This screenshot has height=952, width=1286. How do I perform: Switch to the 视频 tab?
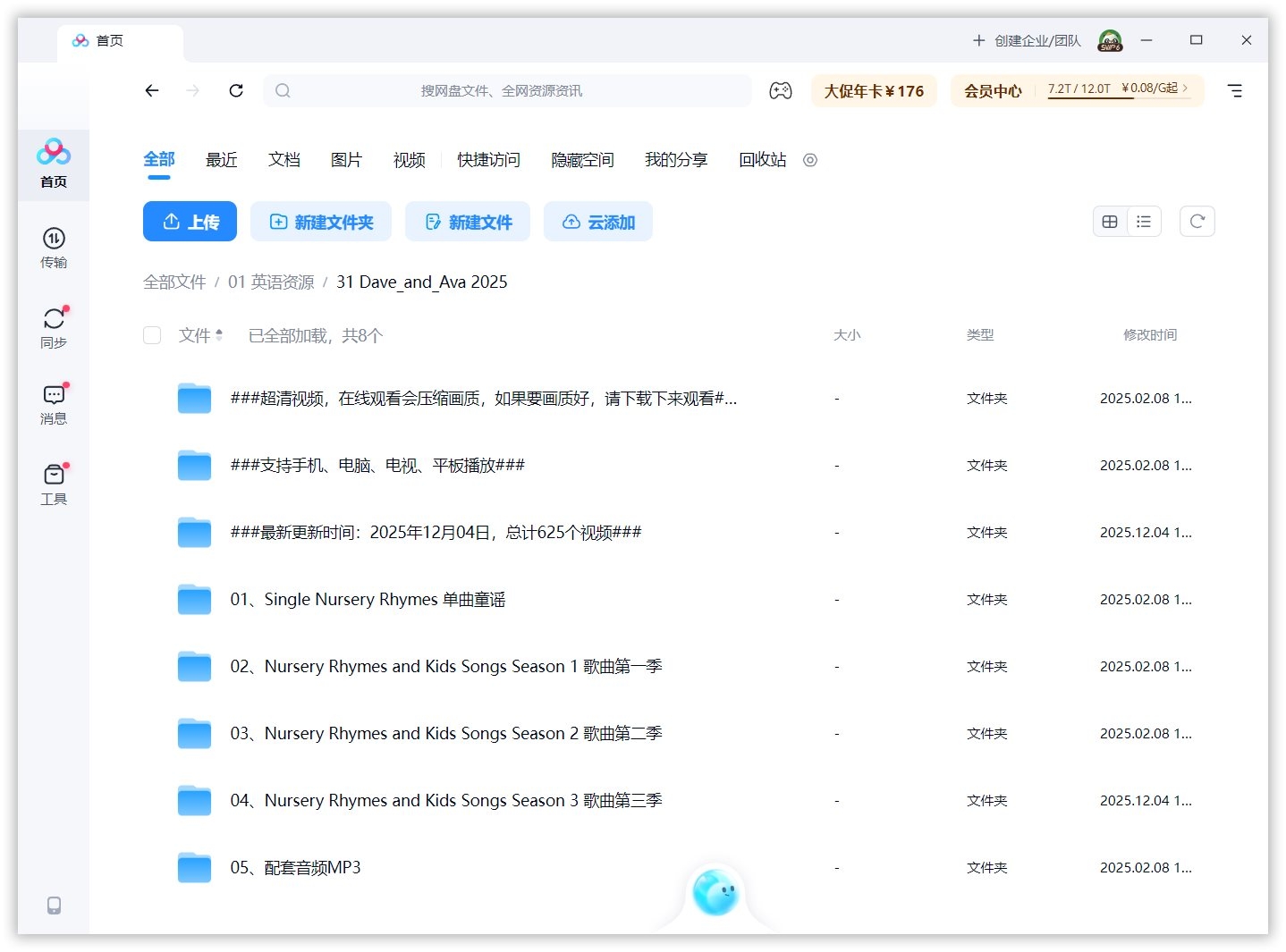click(x=408, y=160)
